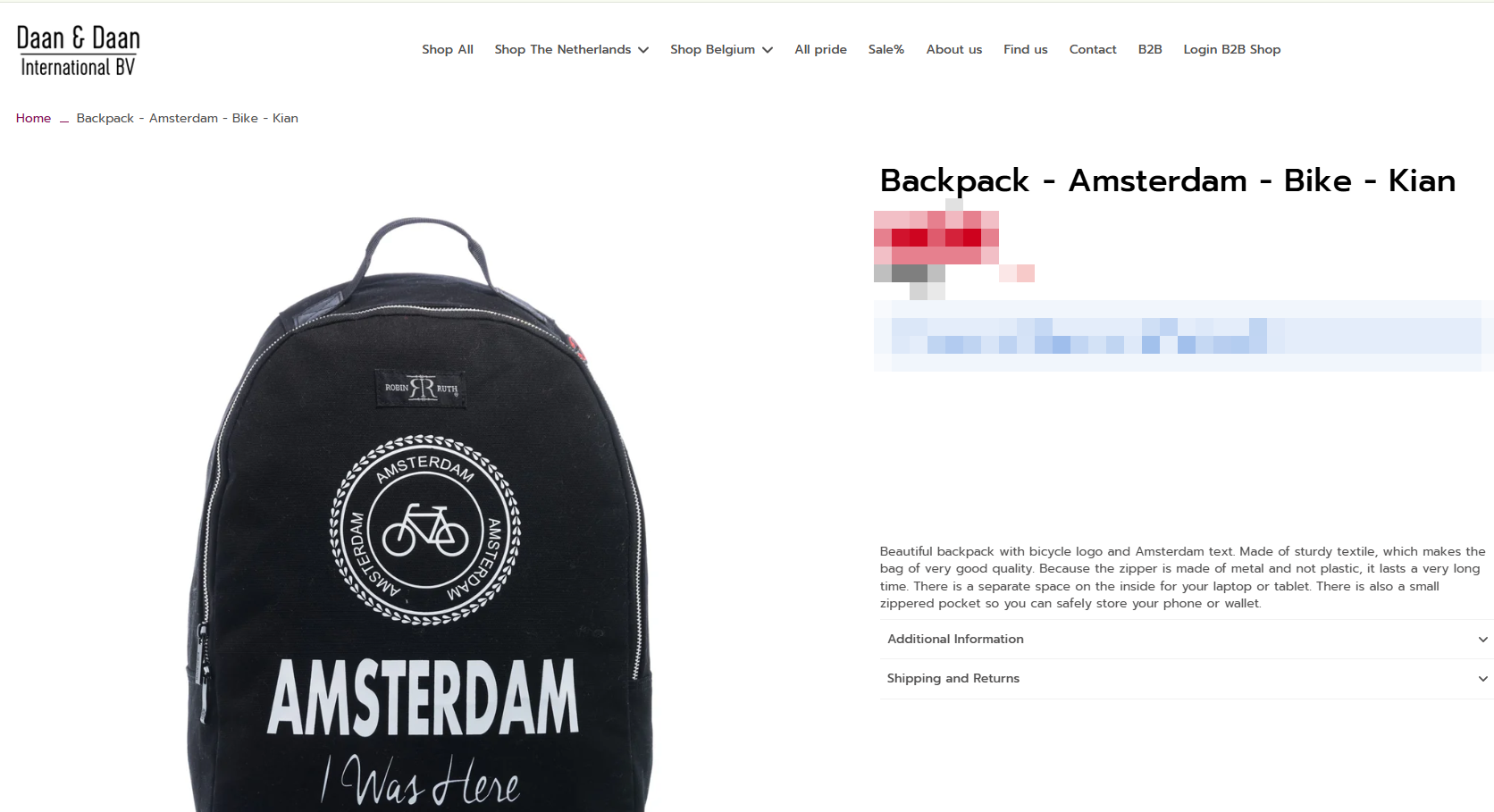Open the B2B link
Viewport: 1494px width, 812px height.
(1150, 49)
